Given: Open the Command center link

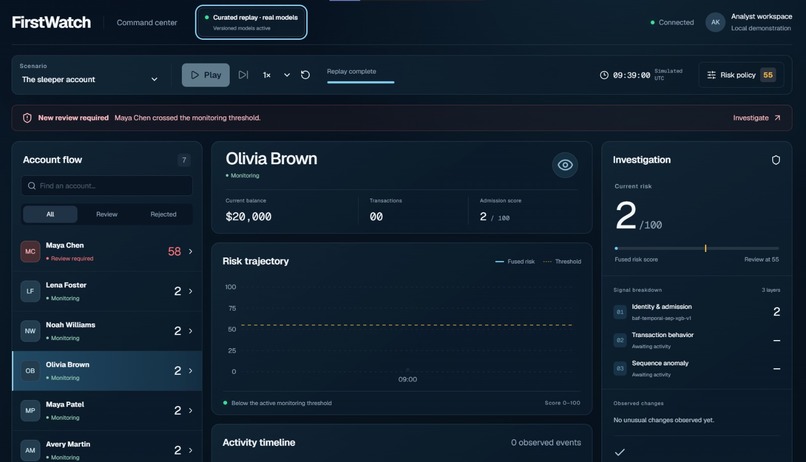Looking at the screenshot, I should click(146, 23).
